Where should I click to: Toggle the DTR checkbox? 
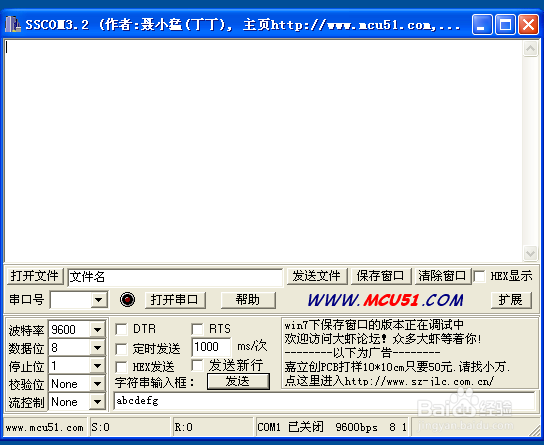pyautogui.click(x=121, y=329)
